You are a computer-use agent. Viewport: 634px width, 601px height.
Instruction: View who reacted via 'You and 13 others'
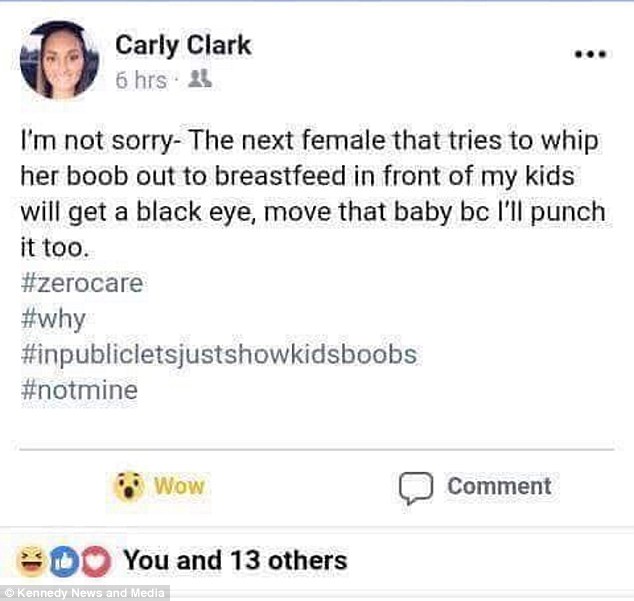click(235, 560)
